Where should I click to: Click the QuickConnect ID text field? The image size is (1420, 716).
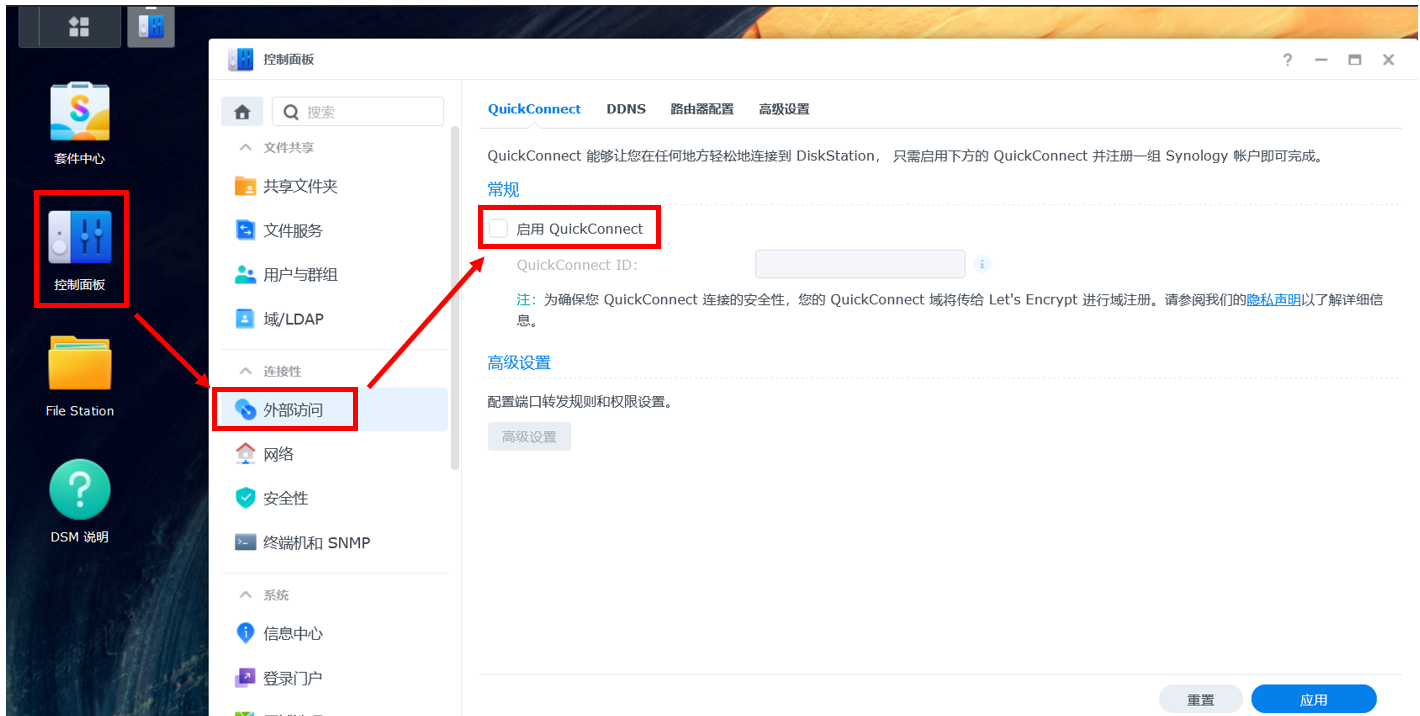point(860,264)
